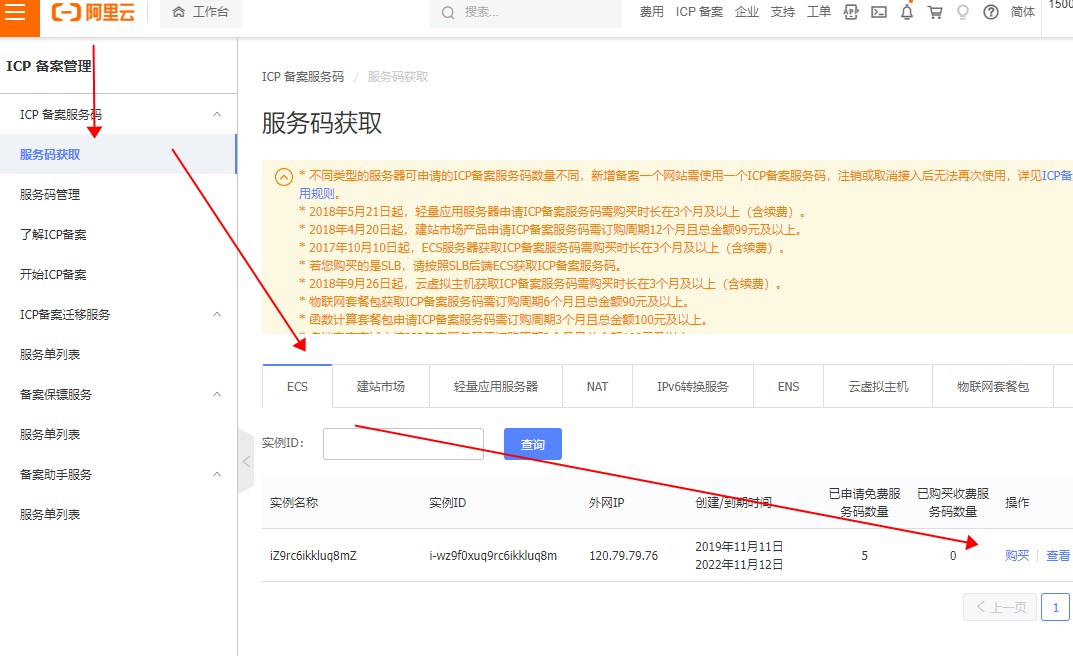Viewport: 1073px width, 656px height.
Task: Click the app/API icon after 工单
Action: coord(851,12)
